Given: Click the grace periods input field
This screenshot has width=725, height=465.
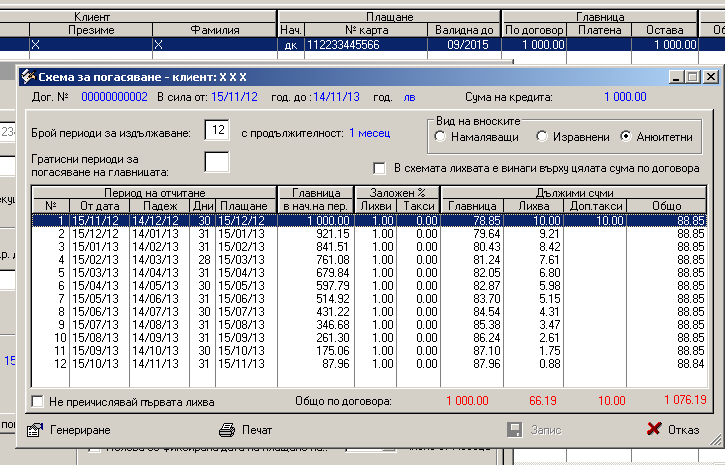Looking at the screenshot, I should click(217, 162).
